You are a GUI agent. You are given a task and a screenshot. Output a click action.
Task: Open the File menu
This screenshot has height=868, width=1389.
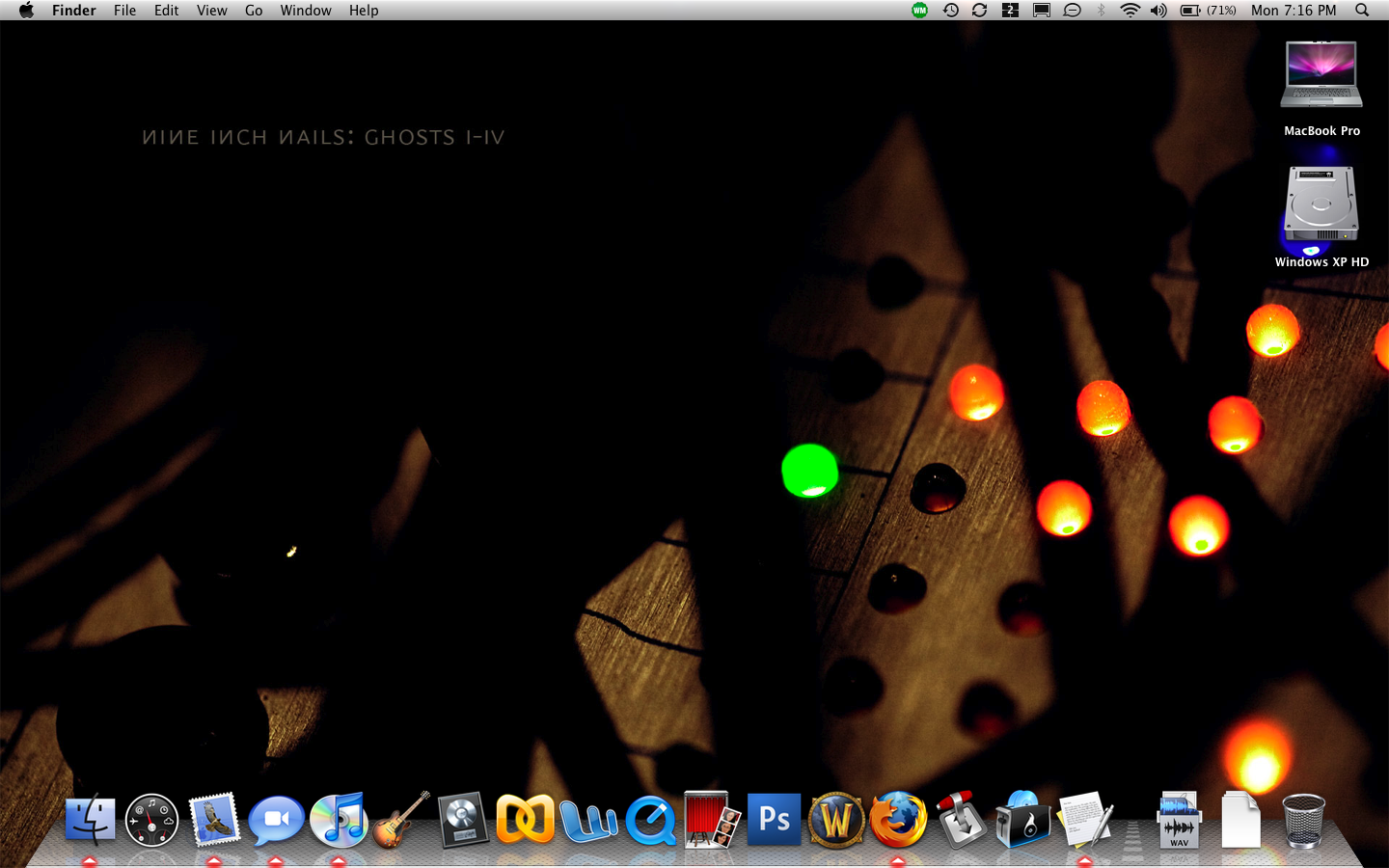124,11
